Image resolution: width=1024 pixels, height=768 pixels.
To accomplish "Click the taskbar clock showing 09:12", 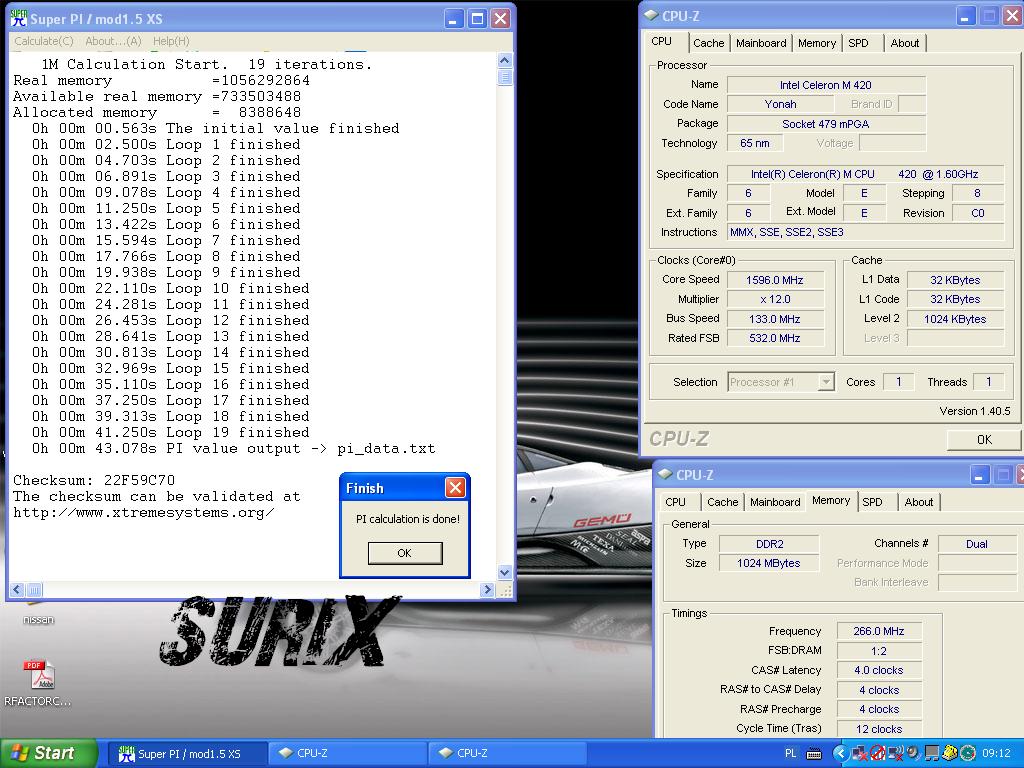I will click(995, 754).
